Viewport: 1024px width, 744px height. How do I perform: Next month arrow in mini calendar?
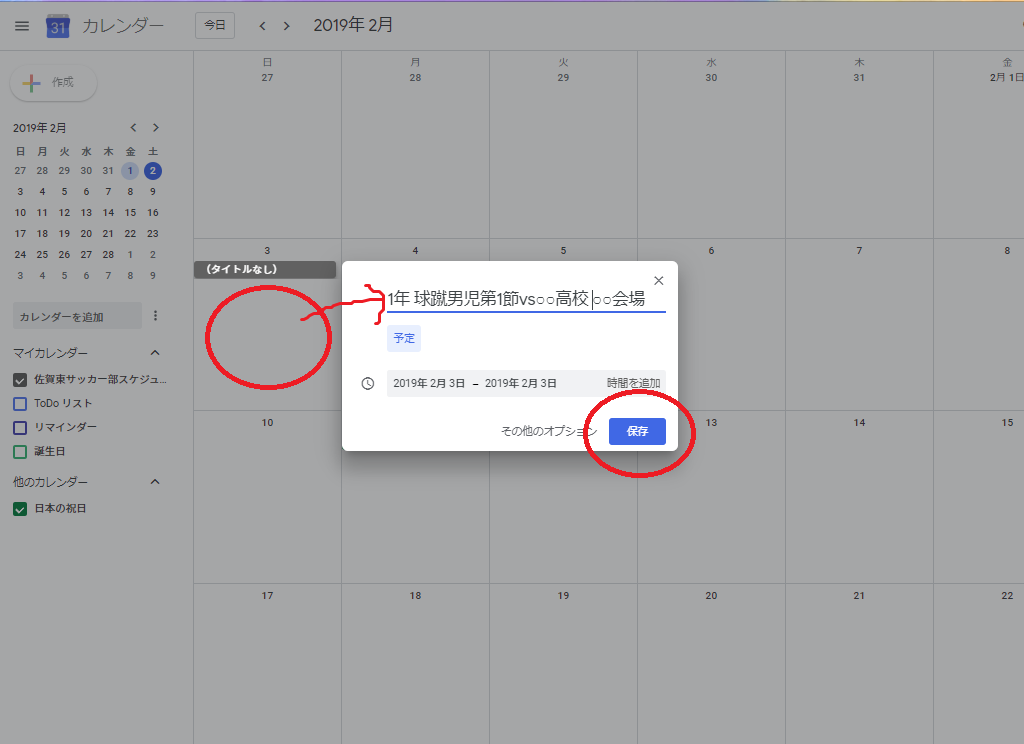(155, 127)
